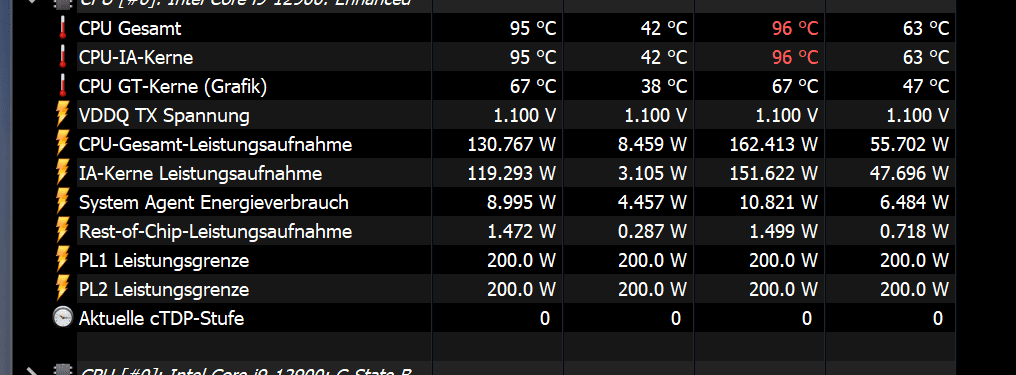This screenshot has width=1016, height=375.
Task: Select the PL1 Leistungsgrenze row
Action: pyautogui.click(x=516, y=260)
